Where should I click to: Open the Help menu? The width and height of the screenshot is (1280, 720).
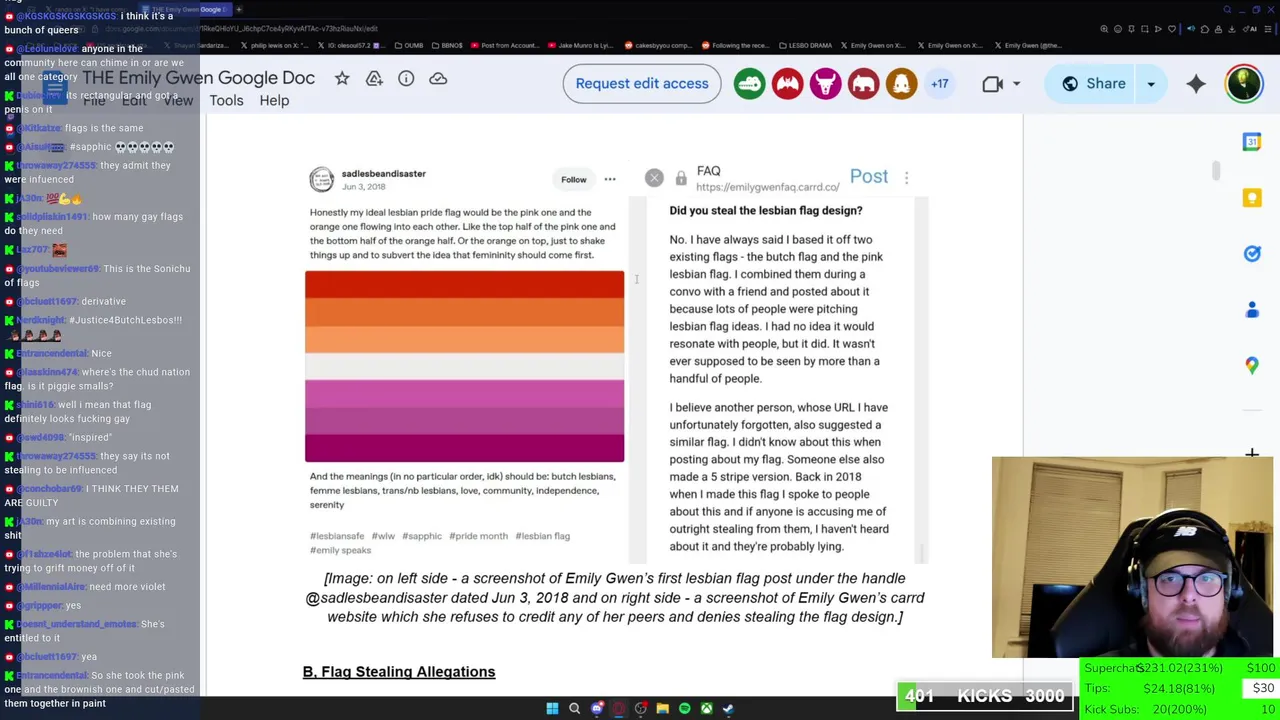pos(274,100)
